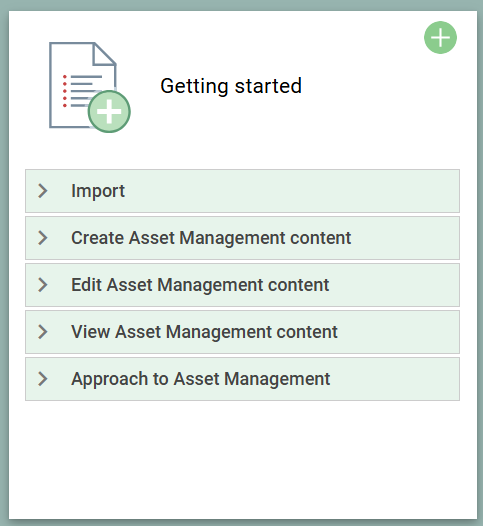The image size is (483, 526).
Task: Click the green plus badge on the document icon
Action: point(109,111)
